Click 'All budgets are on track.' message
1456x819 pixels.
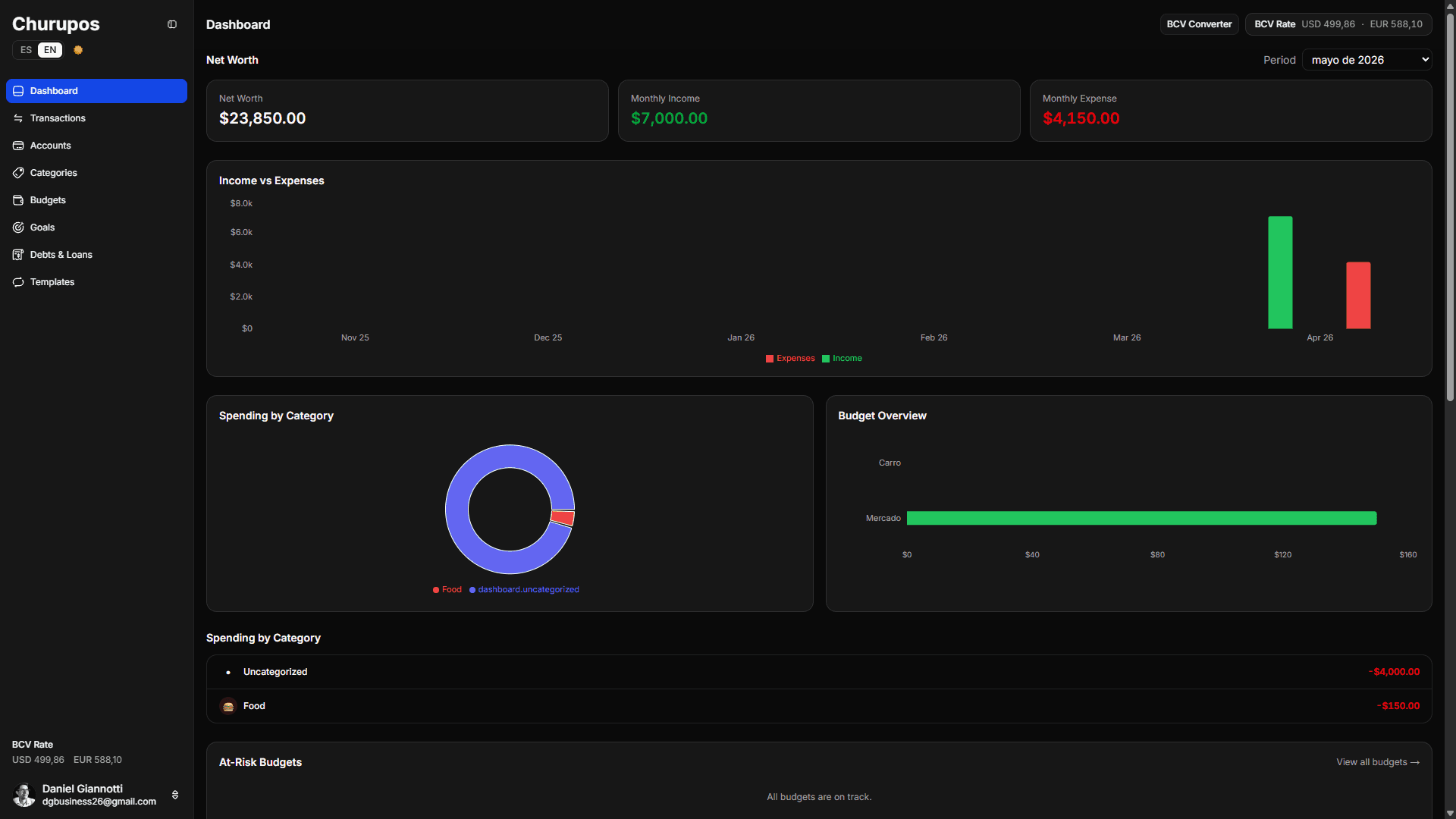pos(819,797)
